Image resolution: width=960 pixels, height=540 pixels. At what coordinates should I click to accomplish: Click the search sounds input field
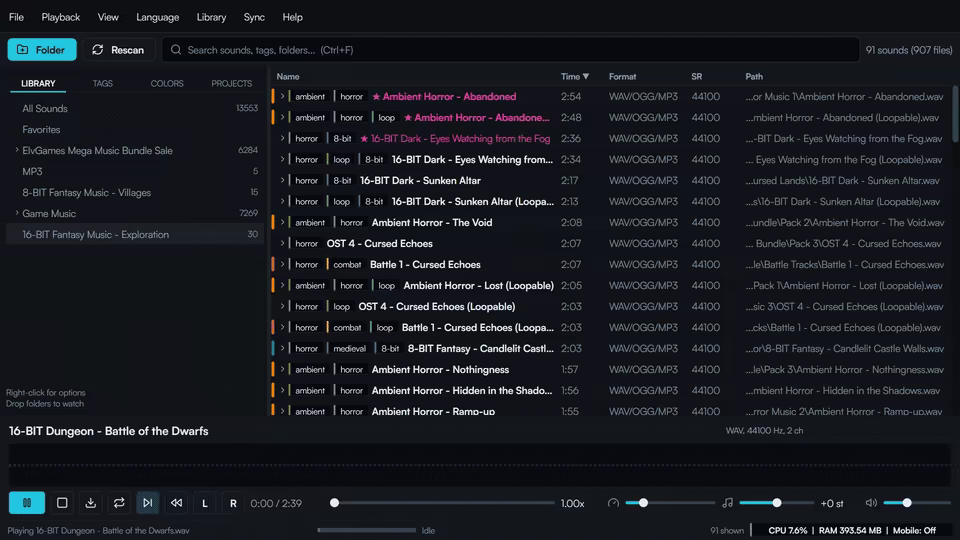coord(511,50)
